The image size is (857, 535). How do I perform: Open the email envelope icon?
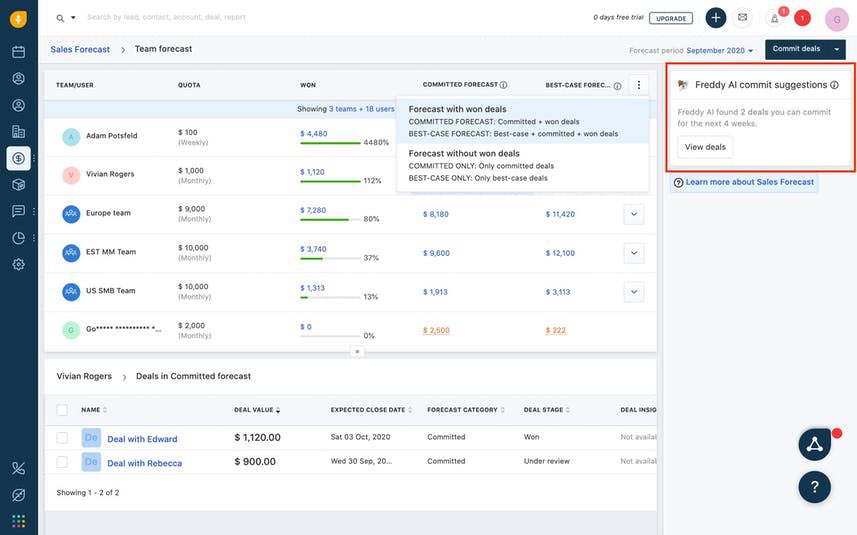coord(742,17)
